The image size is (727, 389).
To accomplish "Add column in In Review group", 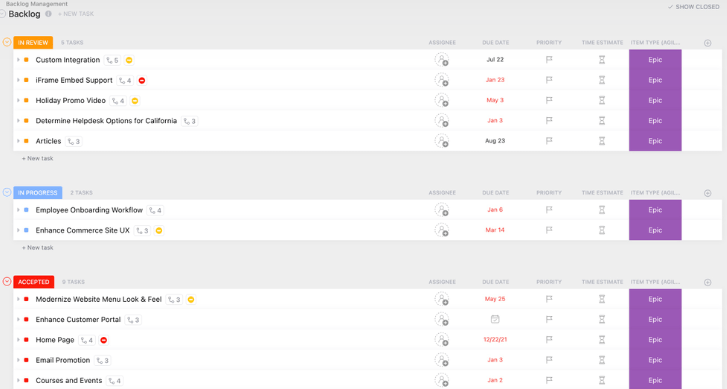I will pyautogui.click(x=708, y=43).
